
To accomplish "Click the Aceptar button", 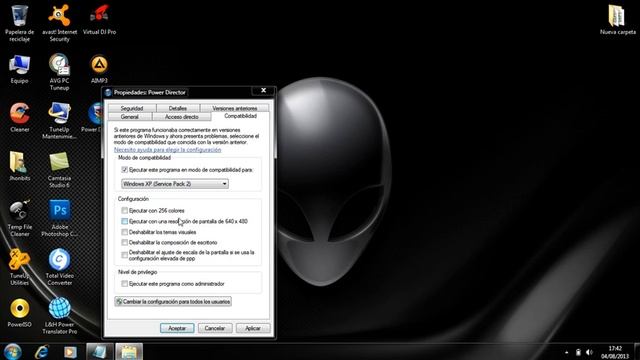I will [177, 328].
